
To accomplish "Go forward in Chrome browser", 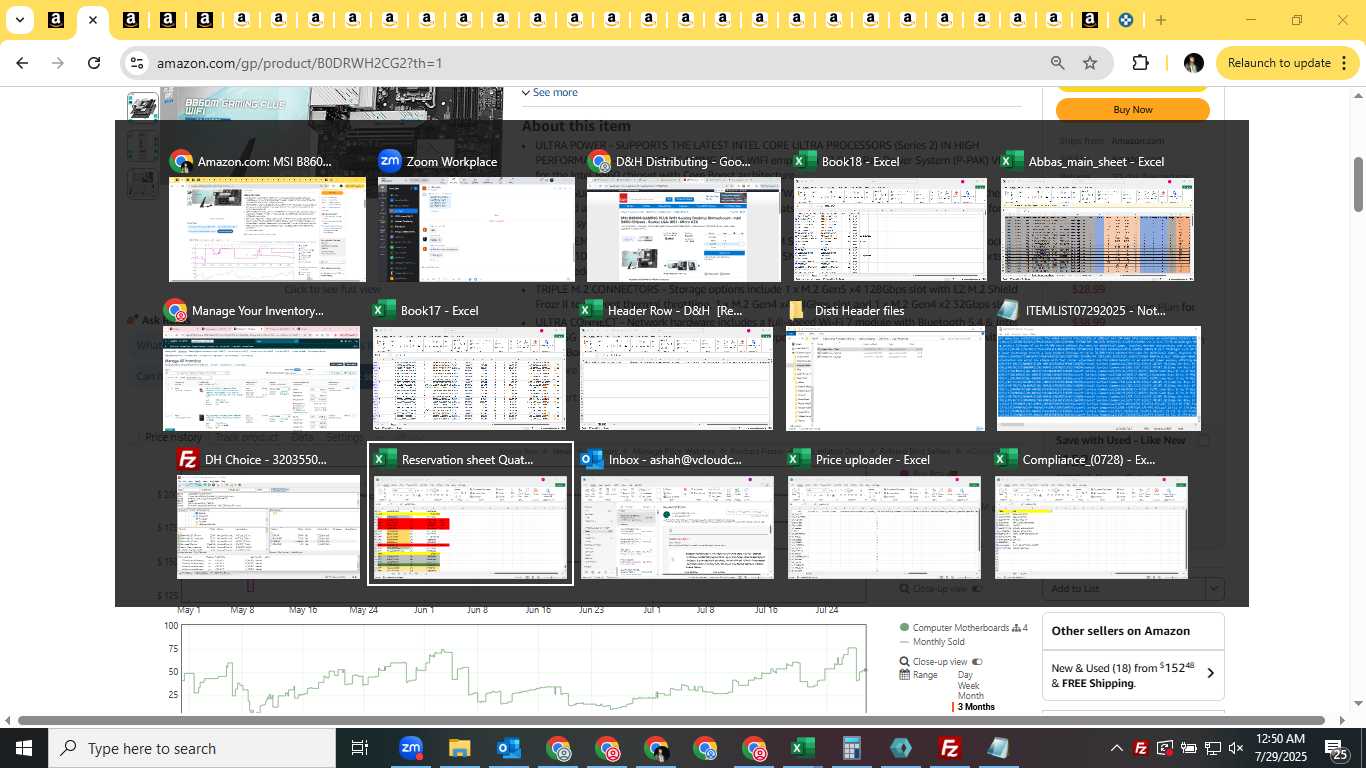I will [58, 63].
